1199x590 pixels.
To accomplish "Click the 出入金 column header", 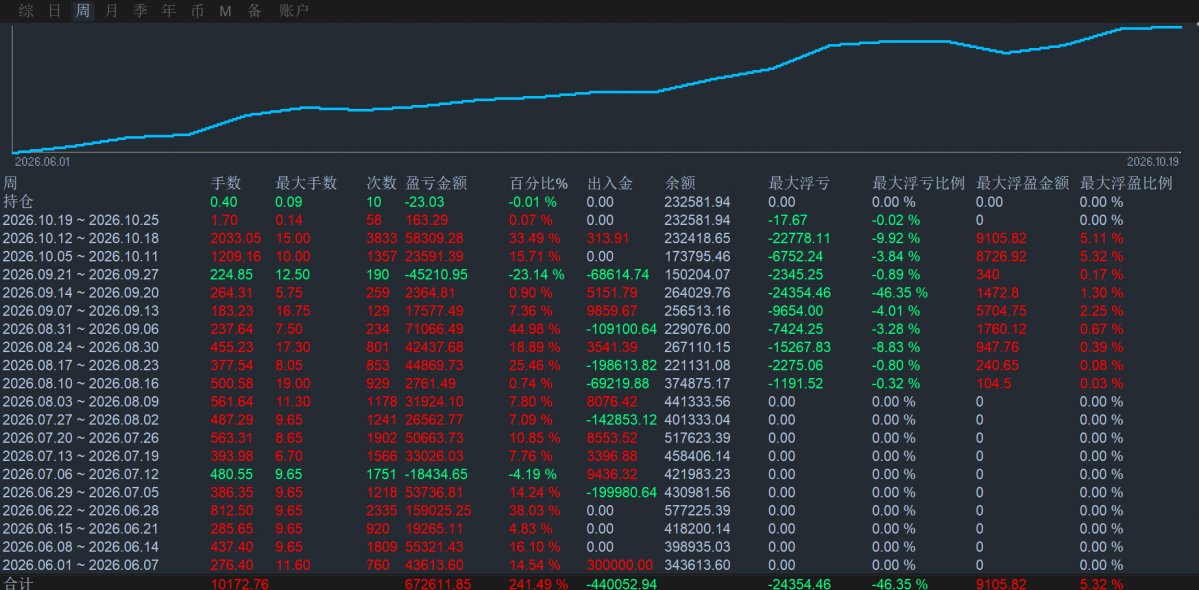I will 609,183.
